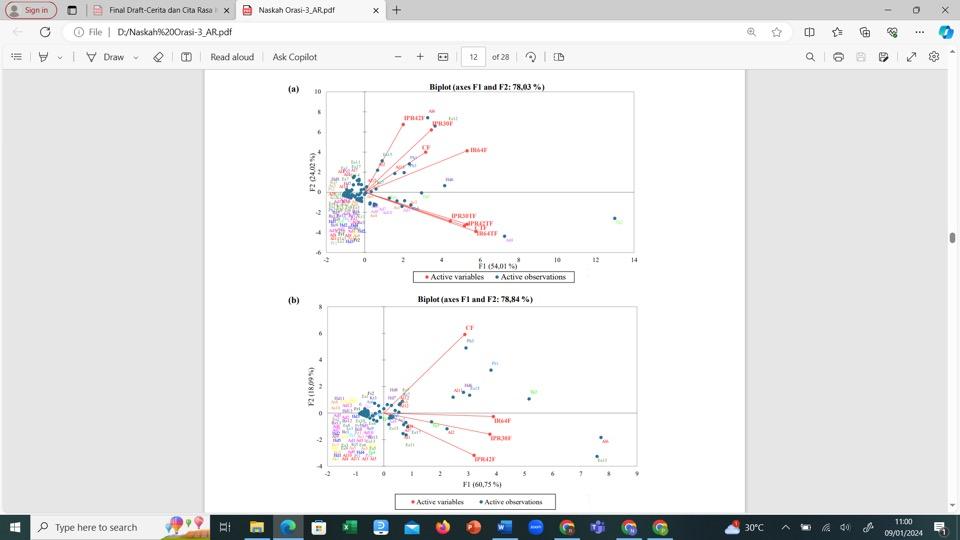
Task: Zoom out the PDF page
Action: point(398,57)
